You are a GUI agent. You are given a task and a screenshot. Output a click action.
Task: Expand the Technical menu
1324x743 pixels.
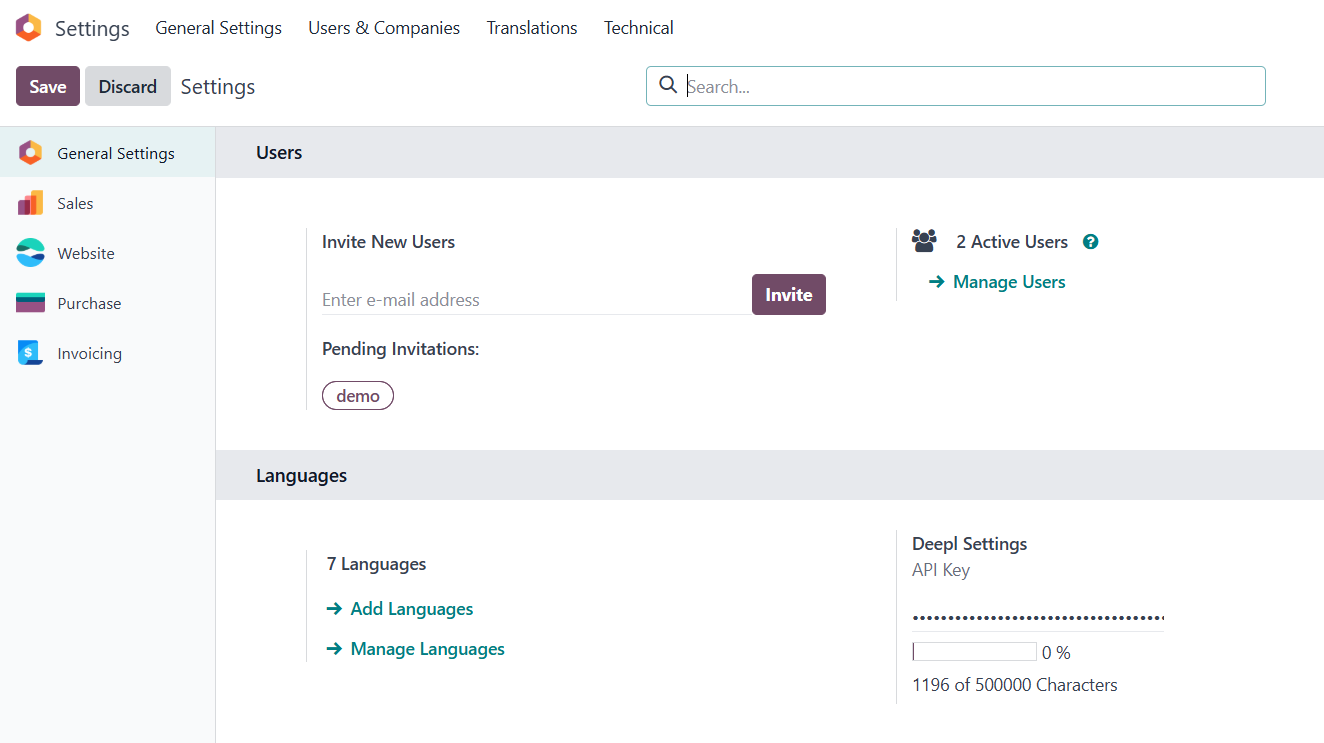[x=638, y=28]
